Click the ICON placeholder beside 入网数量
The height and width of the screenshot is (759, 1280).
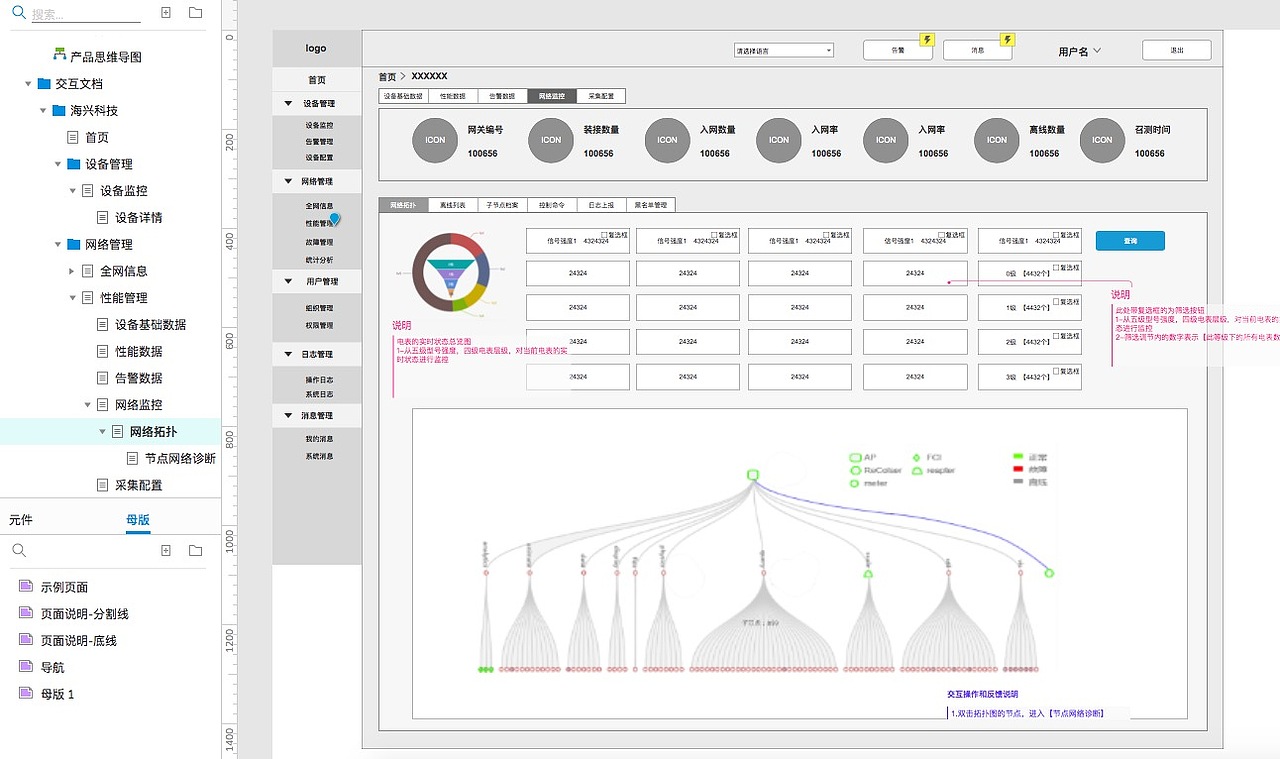667,140
